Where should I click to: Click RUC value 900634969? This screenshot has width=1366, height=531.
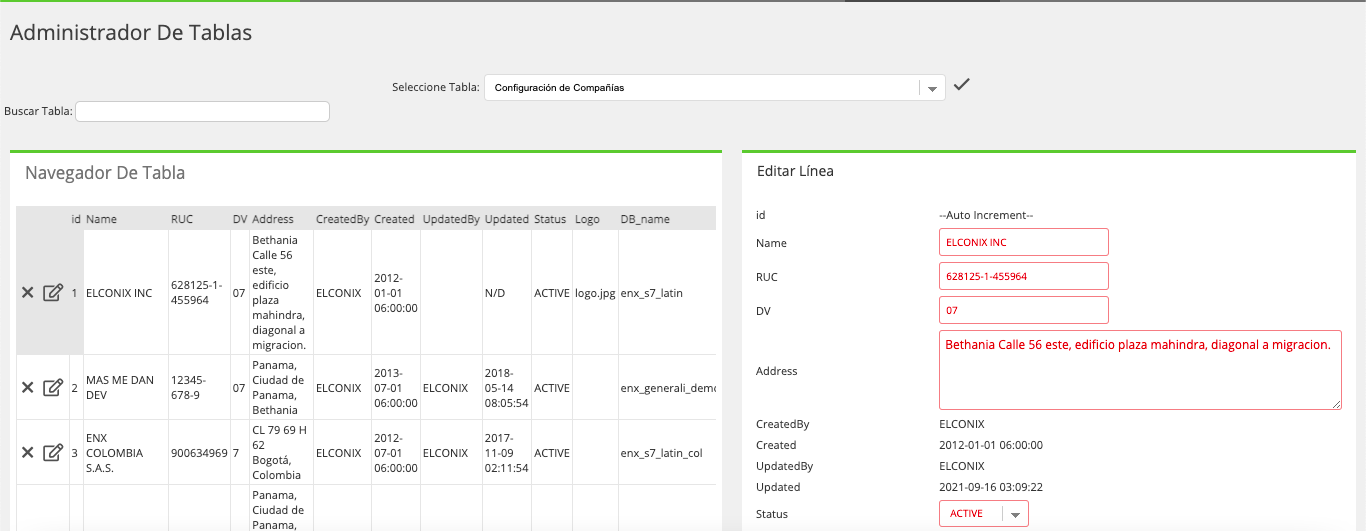[199, 452]
